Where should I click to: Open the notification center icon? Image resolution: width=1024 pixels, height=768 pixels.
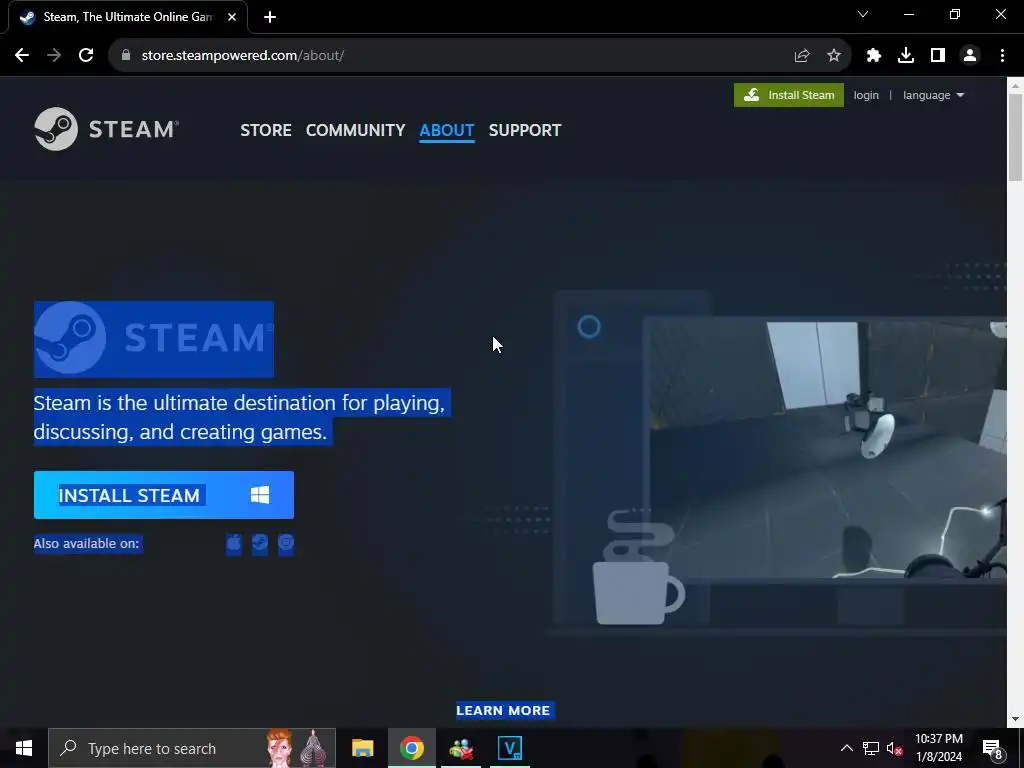(x=993, y=748)
